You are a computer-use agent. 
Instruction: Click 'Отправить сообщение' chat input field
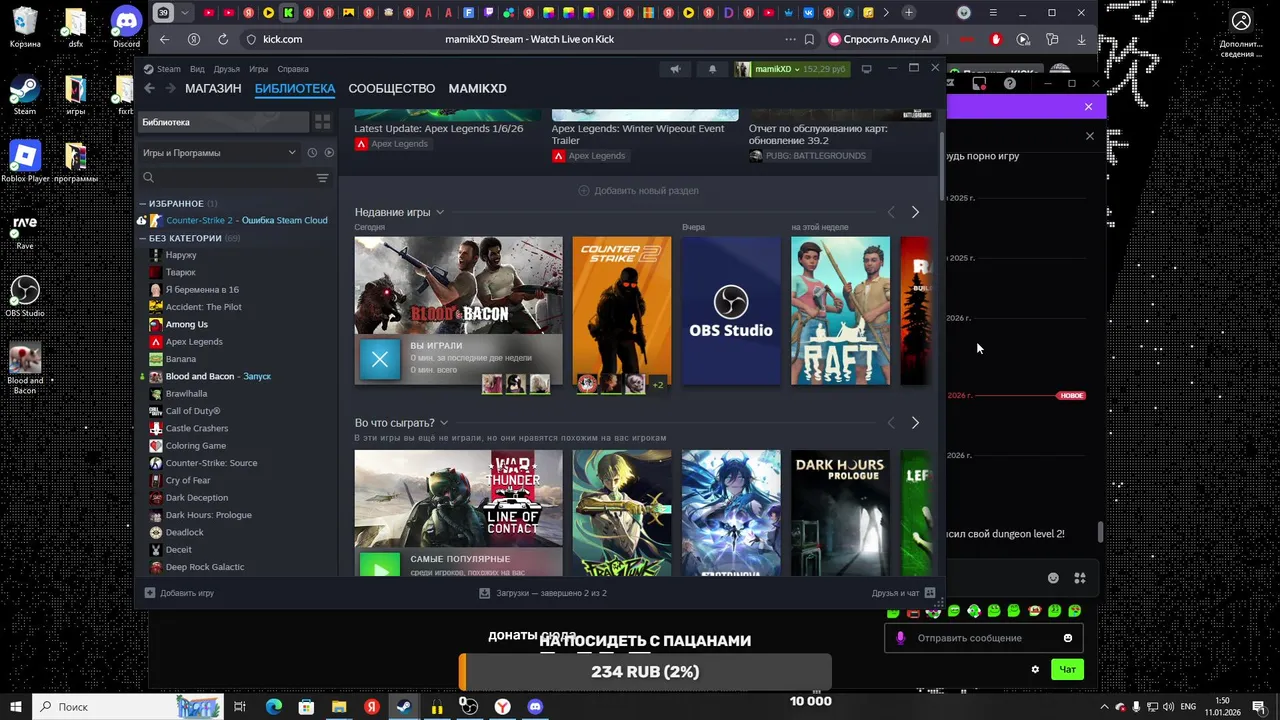click(x=983, y=638)
